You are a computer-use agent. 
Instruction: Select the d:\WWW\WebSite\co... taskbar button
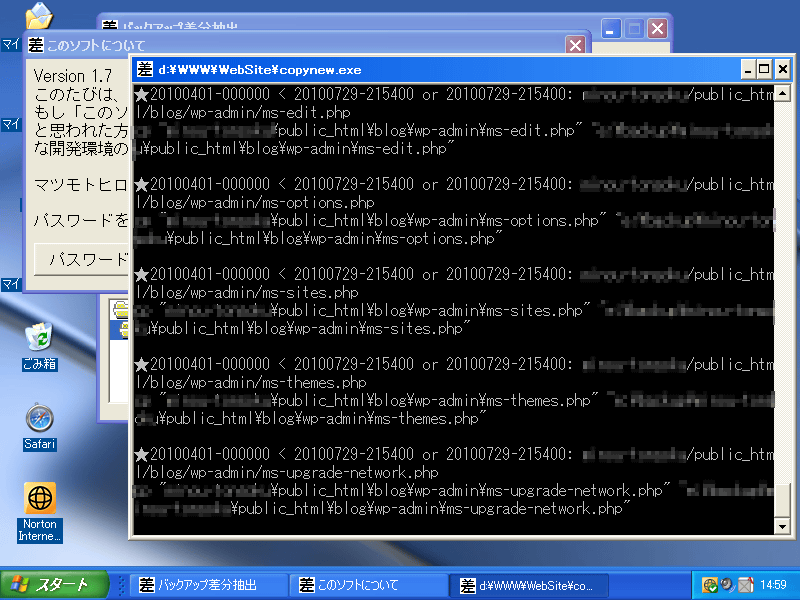click(529, 585)
